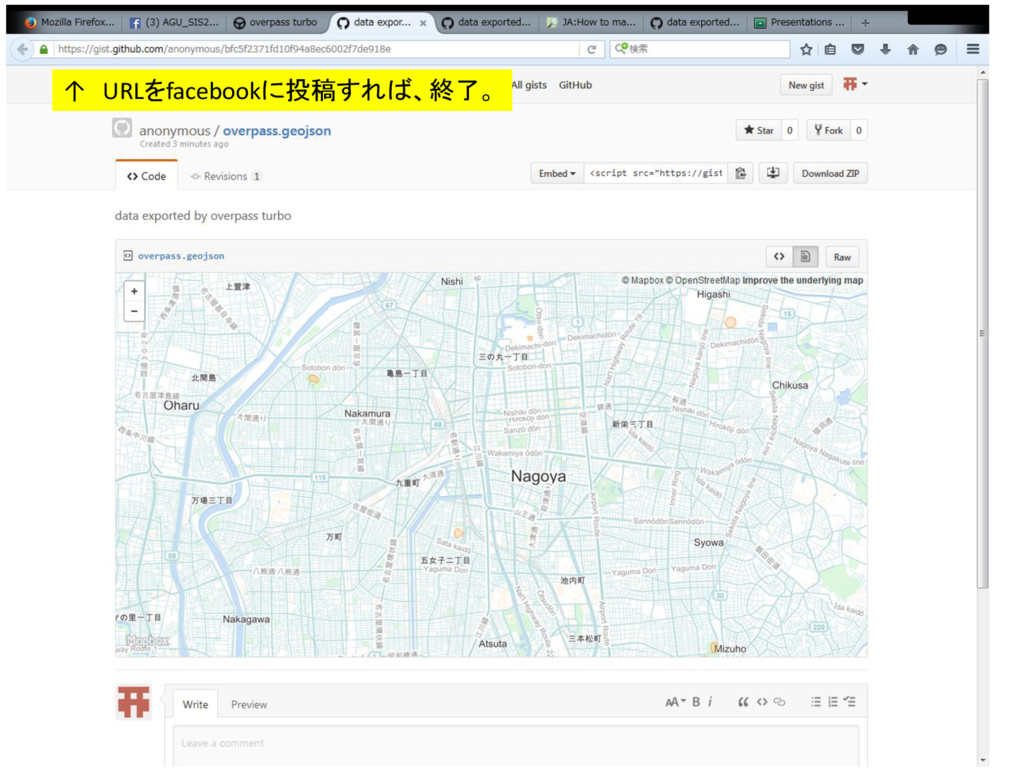Click the save-to-desktop icon beside Download ZIP
Screen dimensions: 1024x768
tap(773, 173)
